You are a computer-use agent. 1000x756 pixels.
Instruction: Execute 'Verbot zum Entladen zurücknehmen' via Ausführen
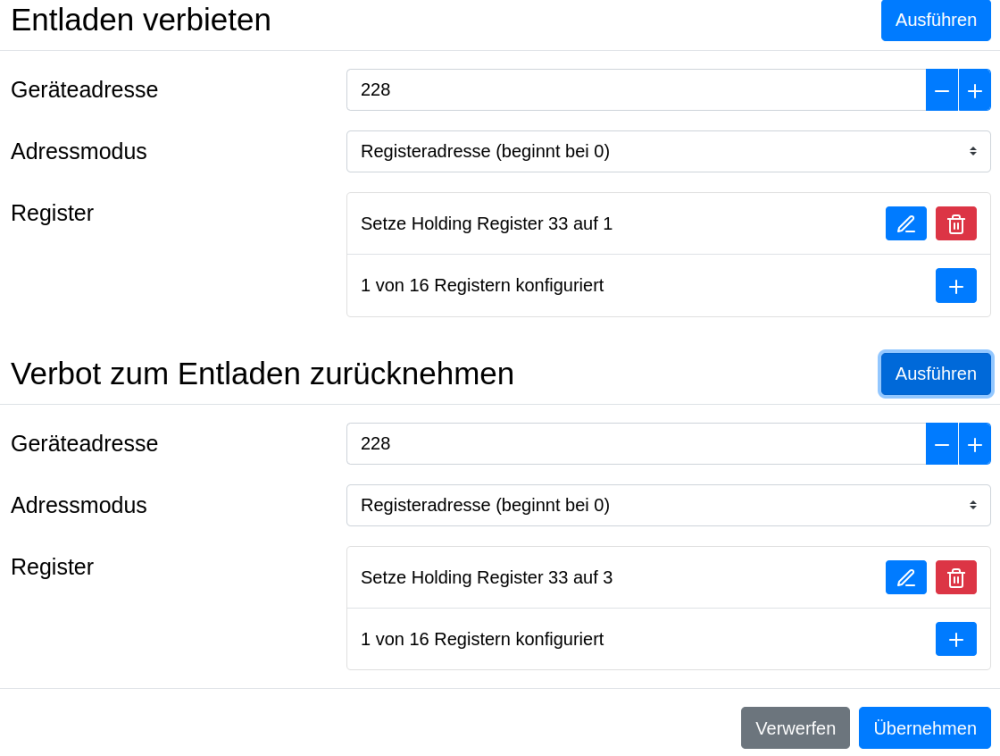pyautogui.click(x=935, y=374)
